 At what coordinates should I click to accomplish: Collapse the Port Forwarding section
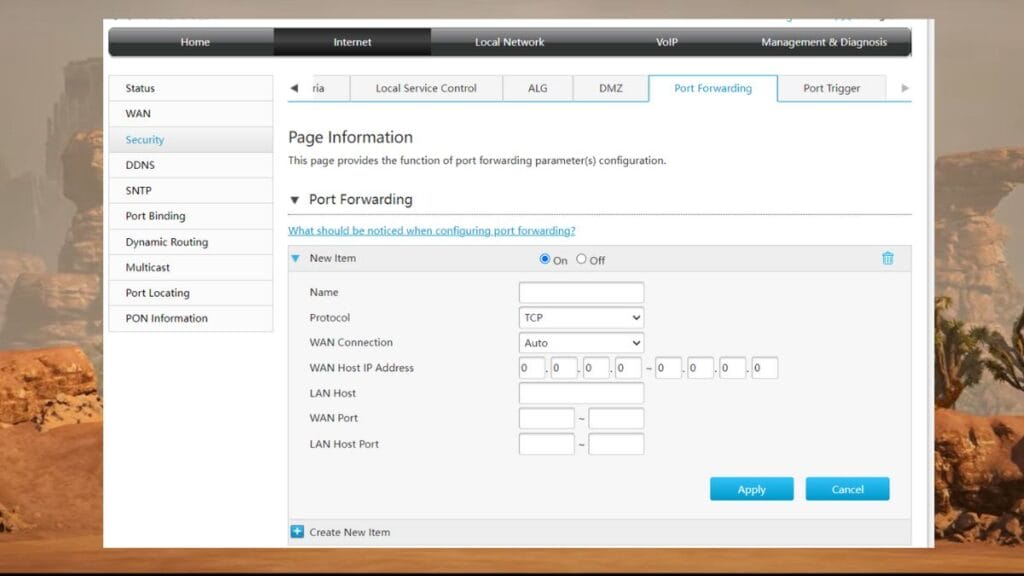(x=295, y=200)
